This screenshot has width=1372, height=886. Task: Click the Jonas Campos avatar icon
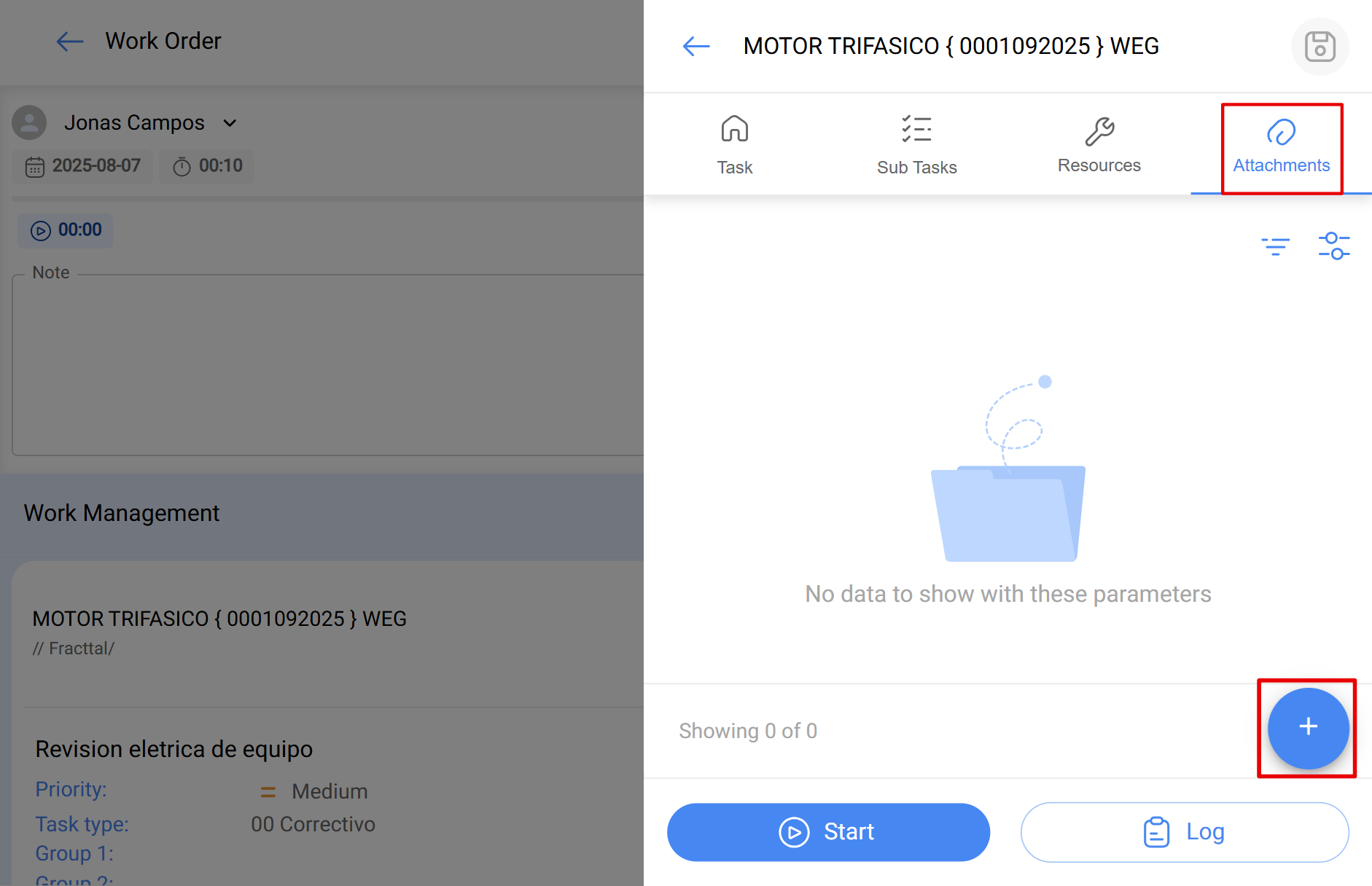coord(29,122)
